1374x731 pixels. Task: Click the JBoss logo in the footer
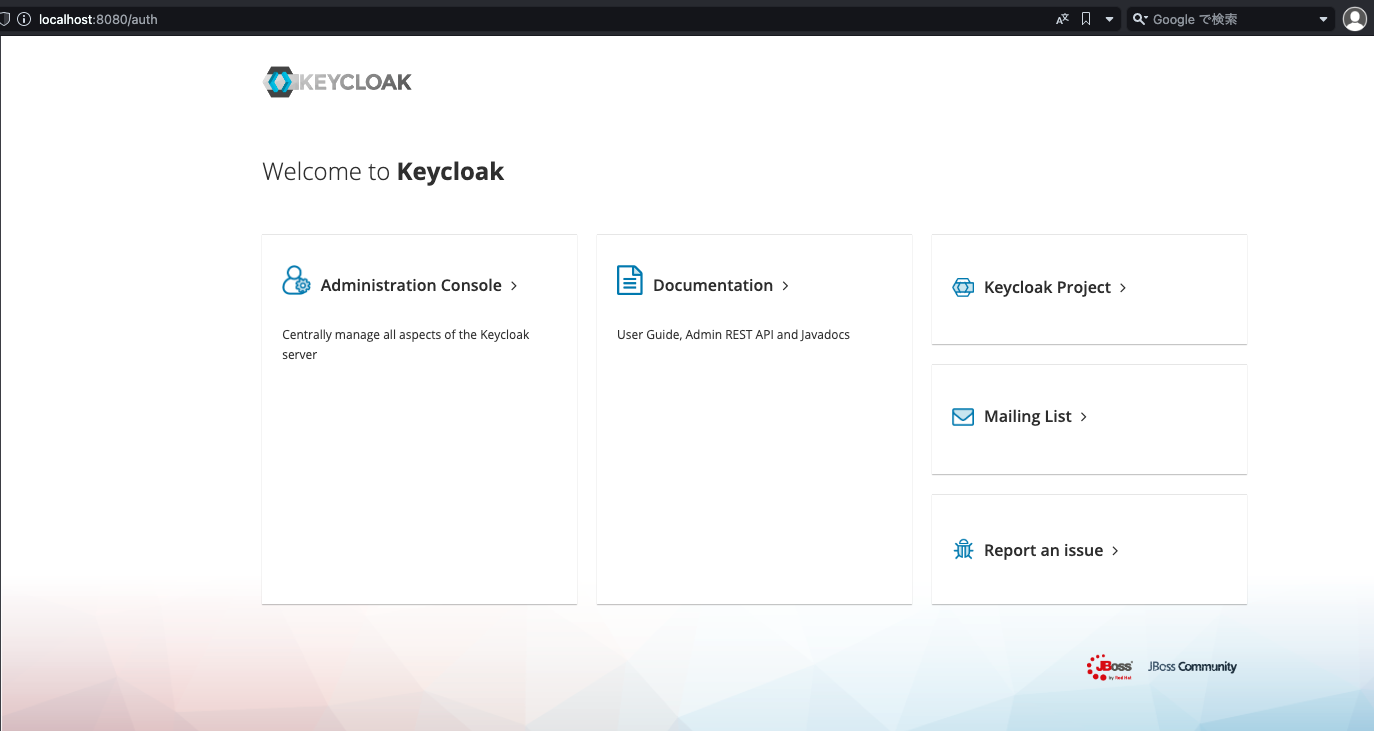tap(1110, 667)
